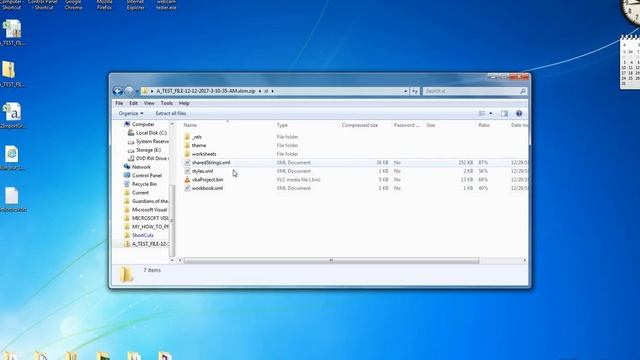Click 252 KB size value
Image resolution: width=640 pixels, height=360 pixels.
465,163
